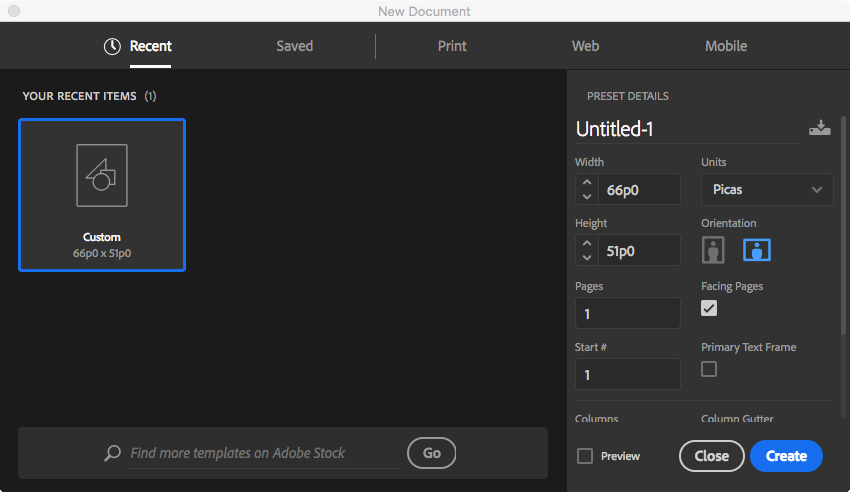Click the Width stepper up arrow
Screen dimensions: 850x492
(x=587, y=182)
